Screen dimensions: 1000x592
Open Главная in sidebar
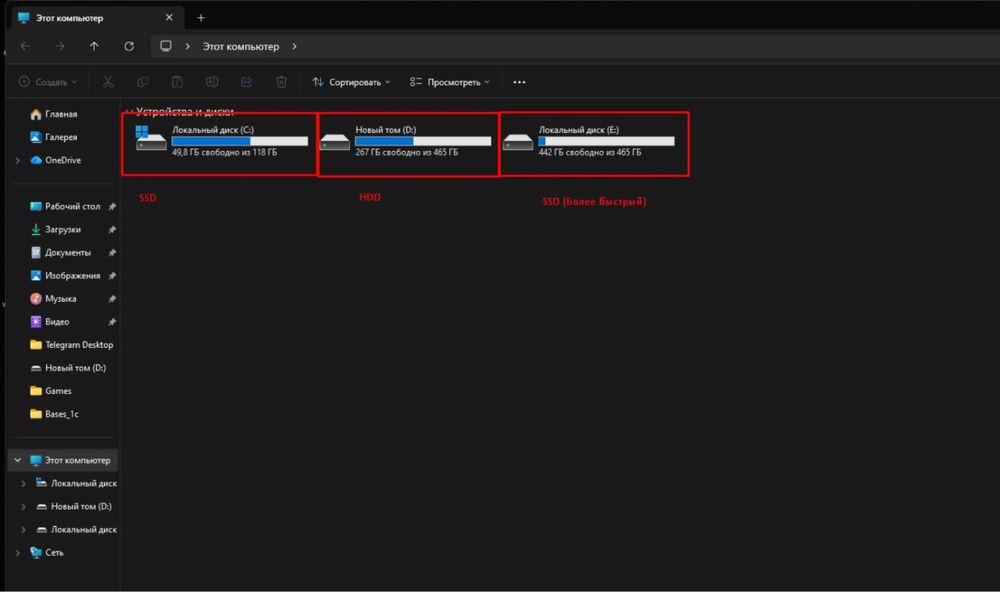tap(61, 114)
